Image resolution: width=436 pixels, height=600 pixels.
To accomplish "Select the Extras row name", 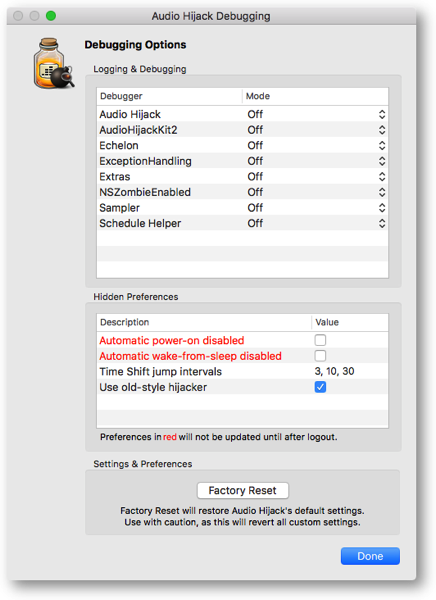I will point(115,176).
